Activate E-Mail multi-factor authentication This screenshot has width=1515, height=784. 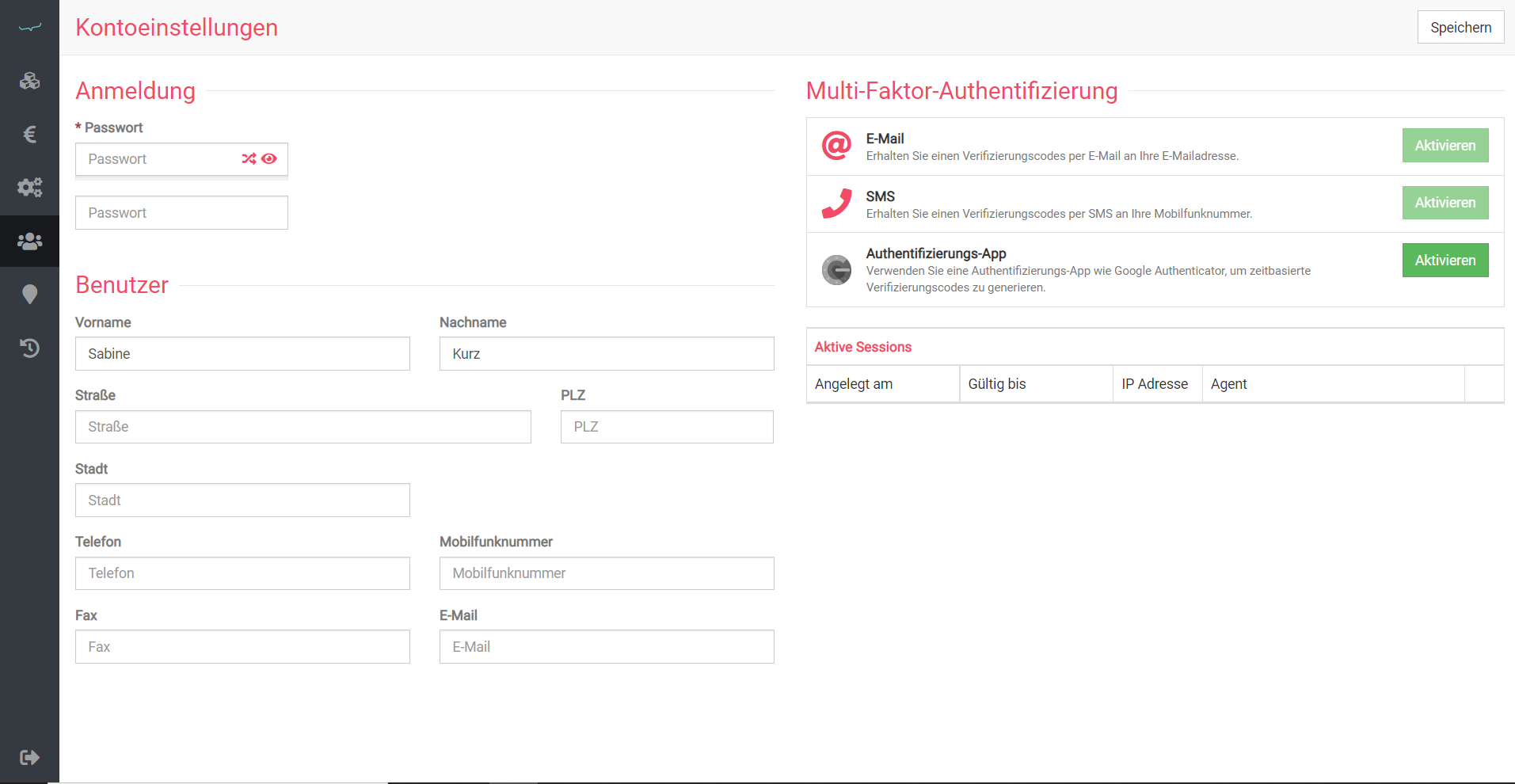pyautogui.click(x=1445, y=146)
